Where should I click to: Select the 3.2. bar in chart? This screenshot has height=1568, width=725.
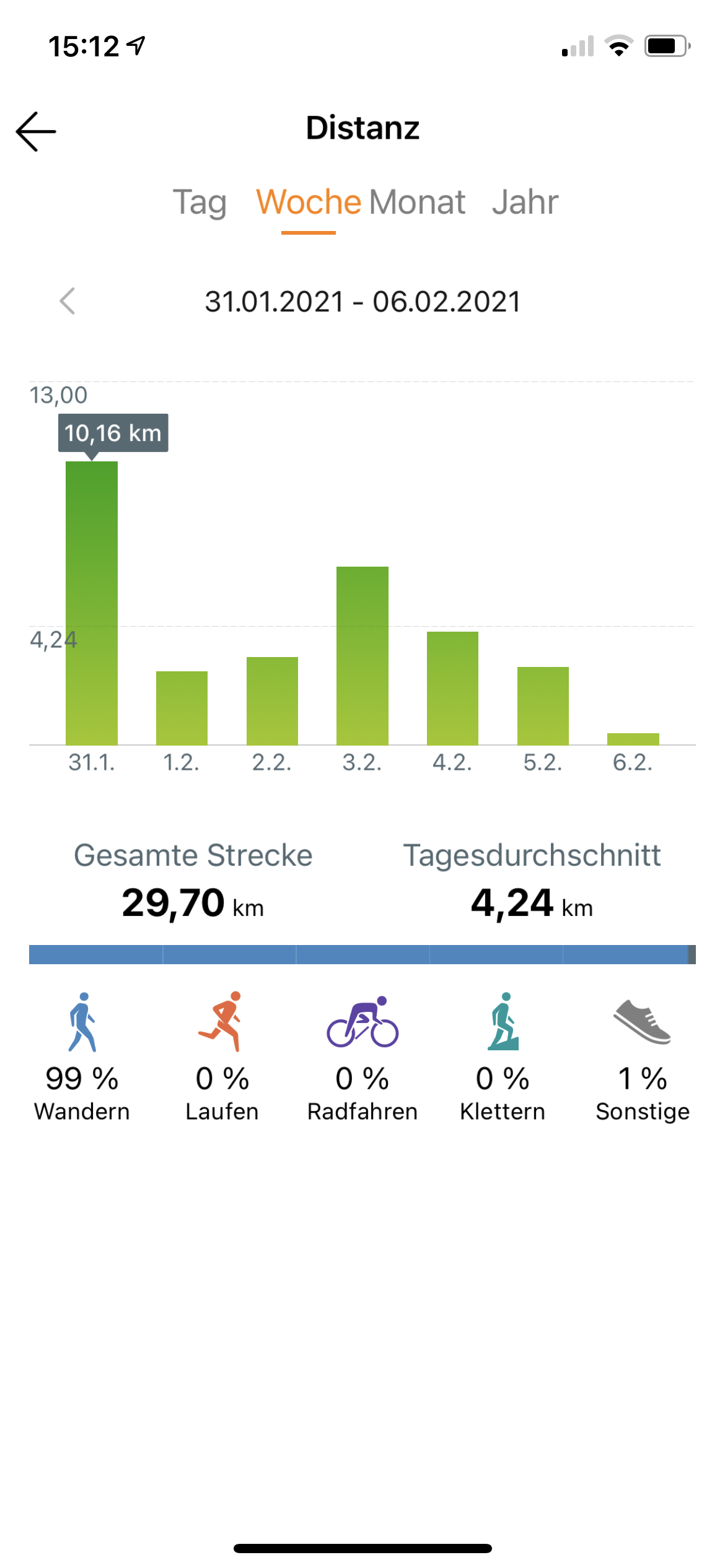(x=362, y=655)
